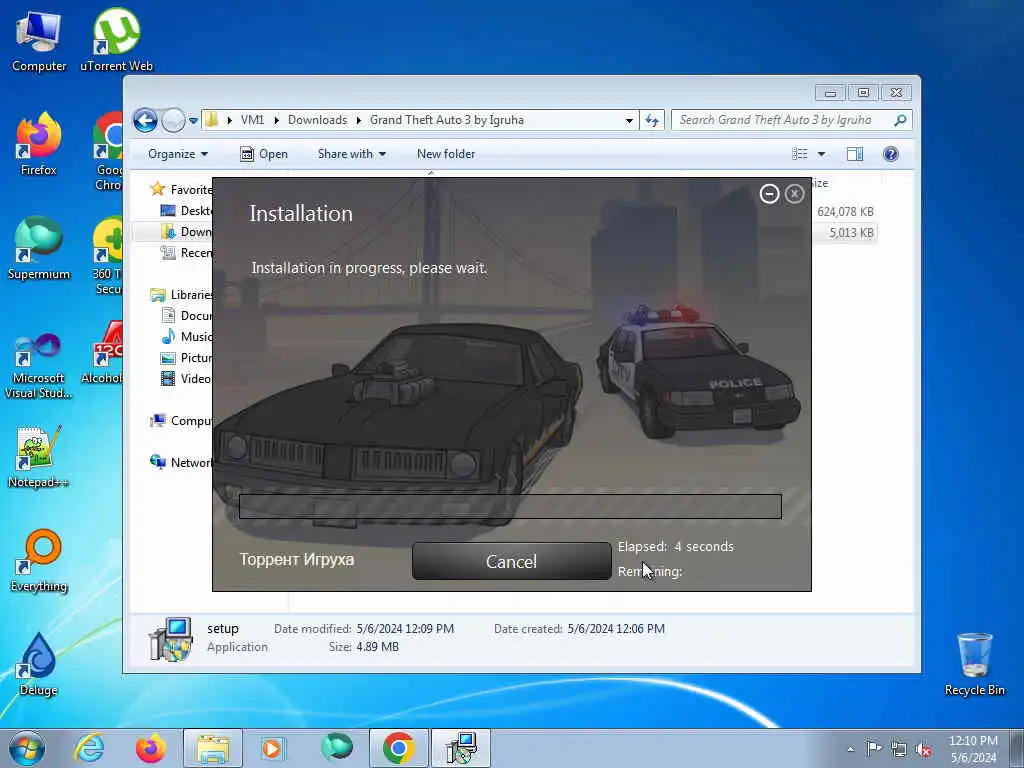Open the taskbar clock showing 12:10 PM

pyautogui.click(x=973, y=749)
